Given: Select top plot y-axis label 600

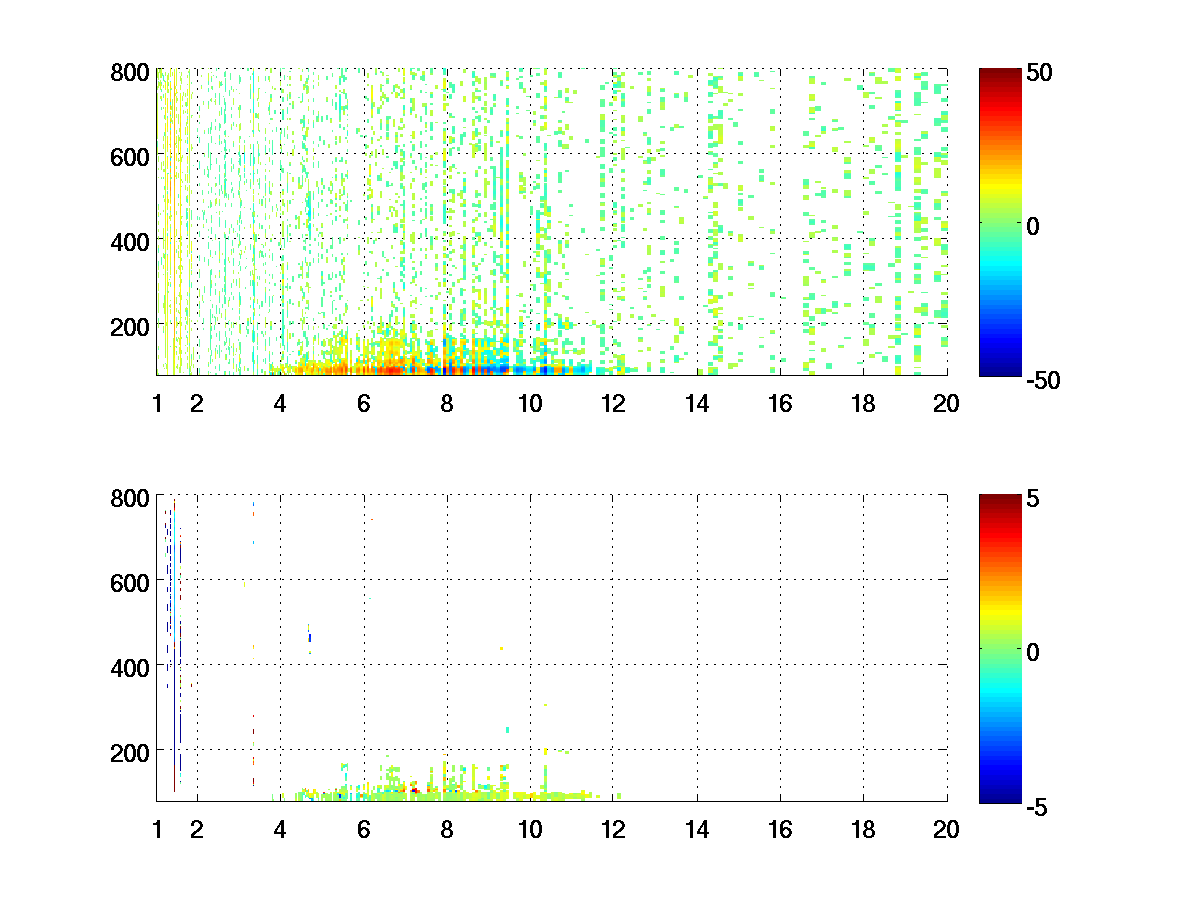Looking at the screenshot, I should point(131,156).
